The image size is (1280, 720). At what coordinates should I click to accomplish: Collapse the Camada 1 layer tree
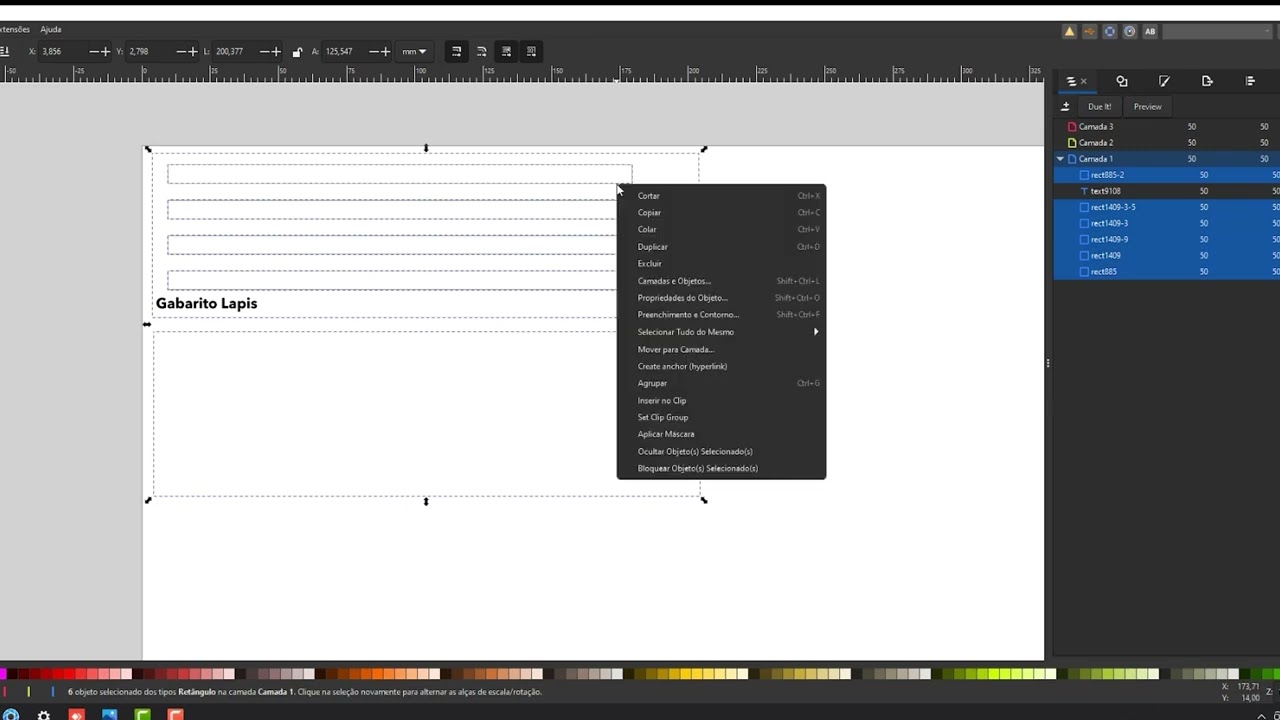[x=1060, y=159]
